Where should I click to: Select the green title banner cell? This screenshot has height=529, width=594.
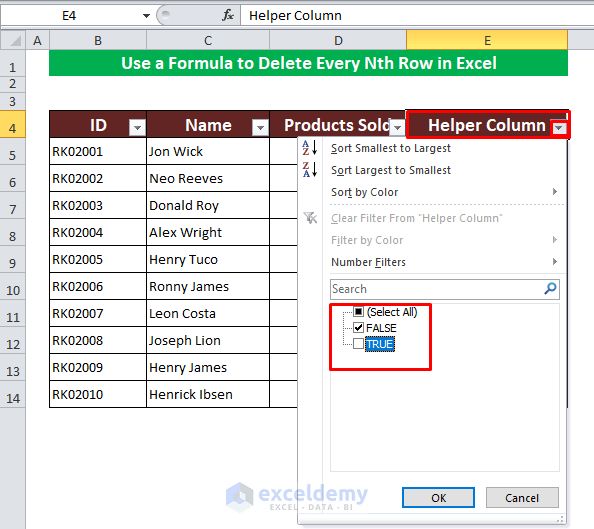click(308, 63)
